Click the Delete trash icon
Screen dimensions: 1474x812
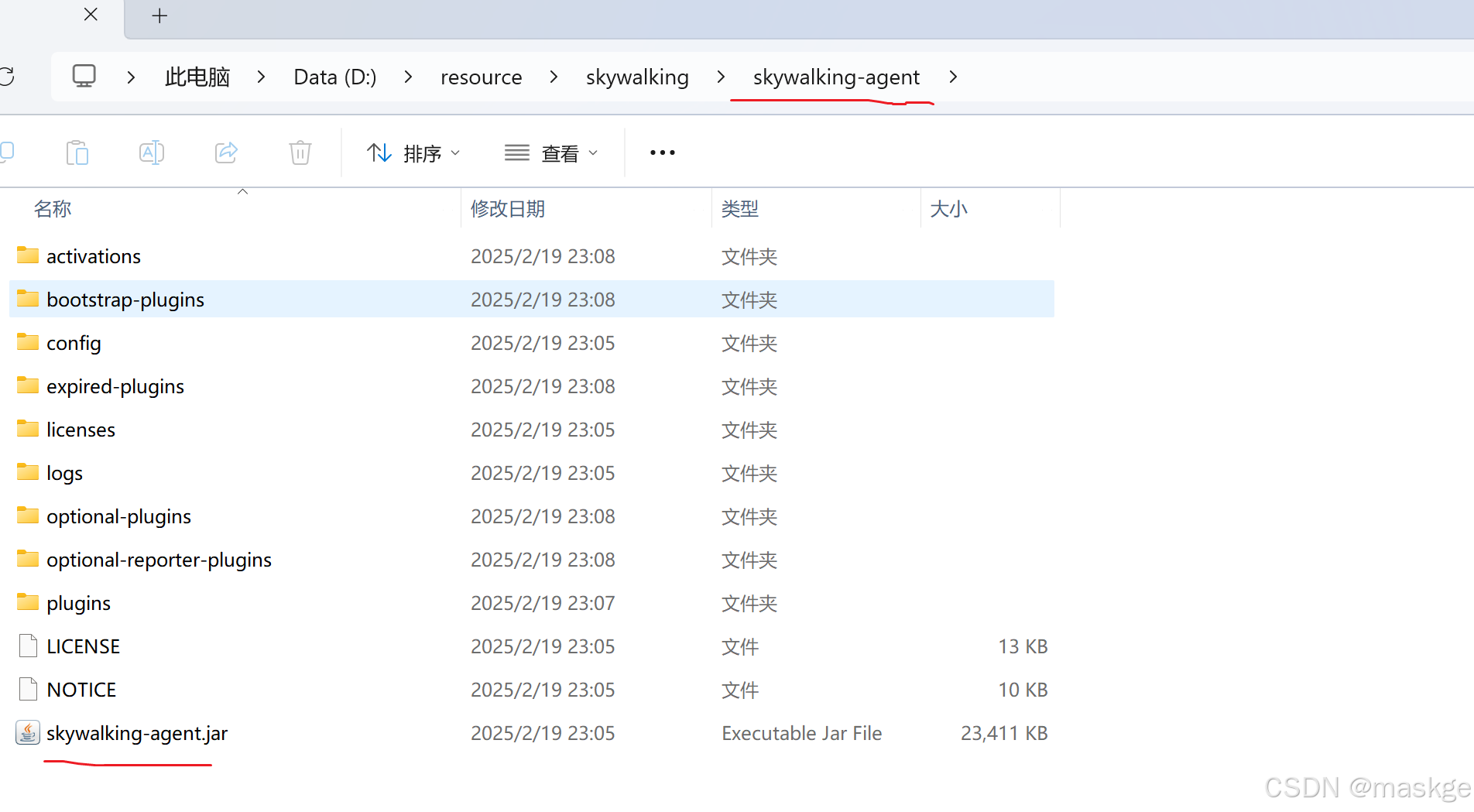pyautogui.click(x=300, y=152)
